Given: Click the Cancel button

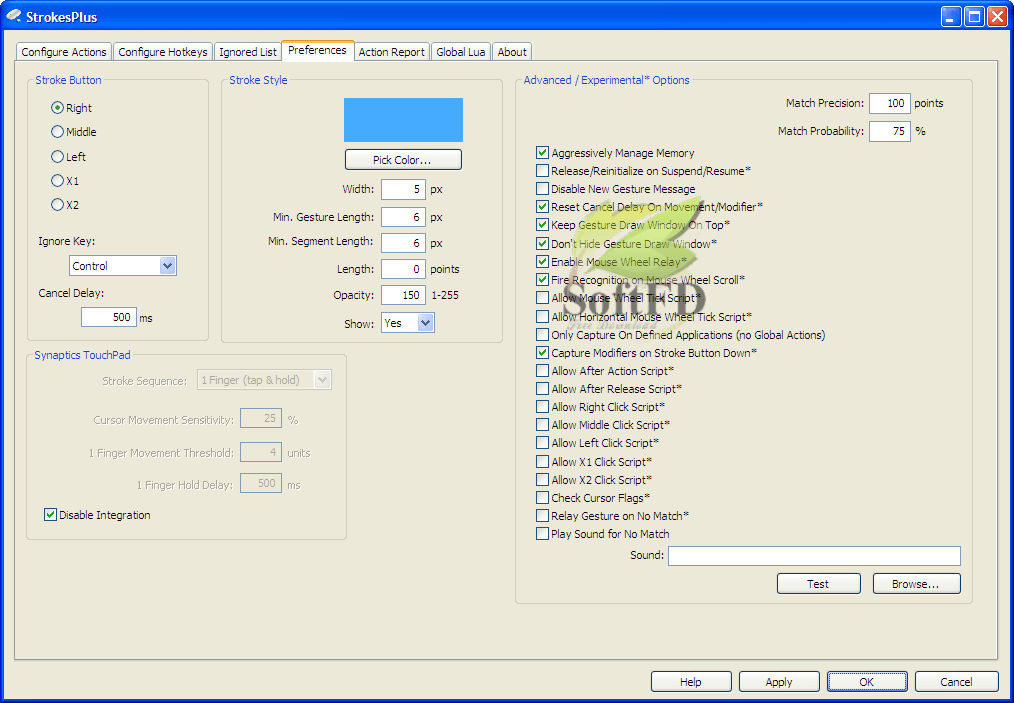Looking at the screenshot, I should click(956, 682).
